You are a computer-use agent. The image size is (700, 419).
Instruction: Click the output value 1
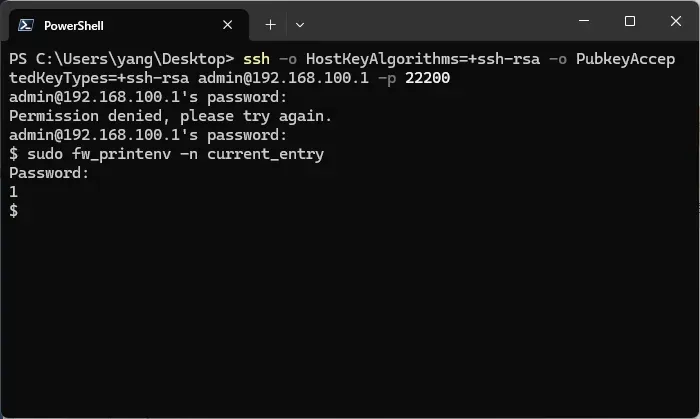[13, 192]
